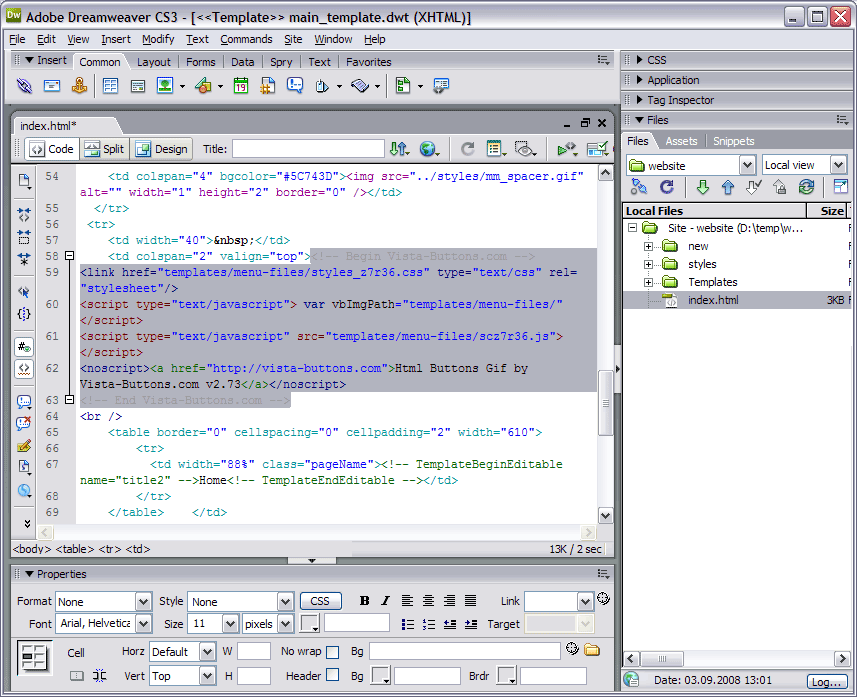Click the CSS button in Properties

[x=320, y=601]
